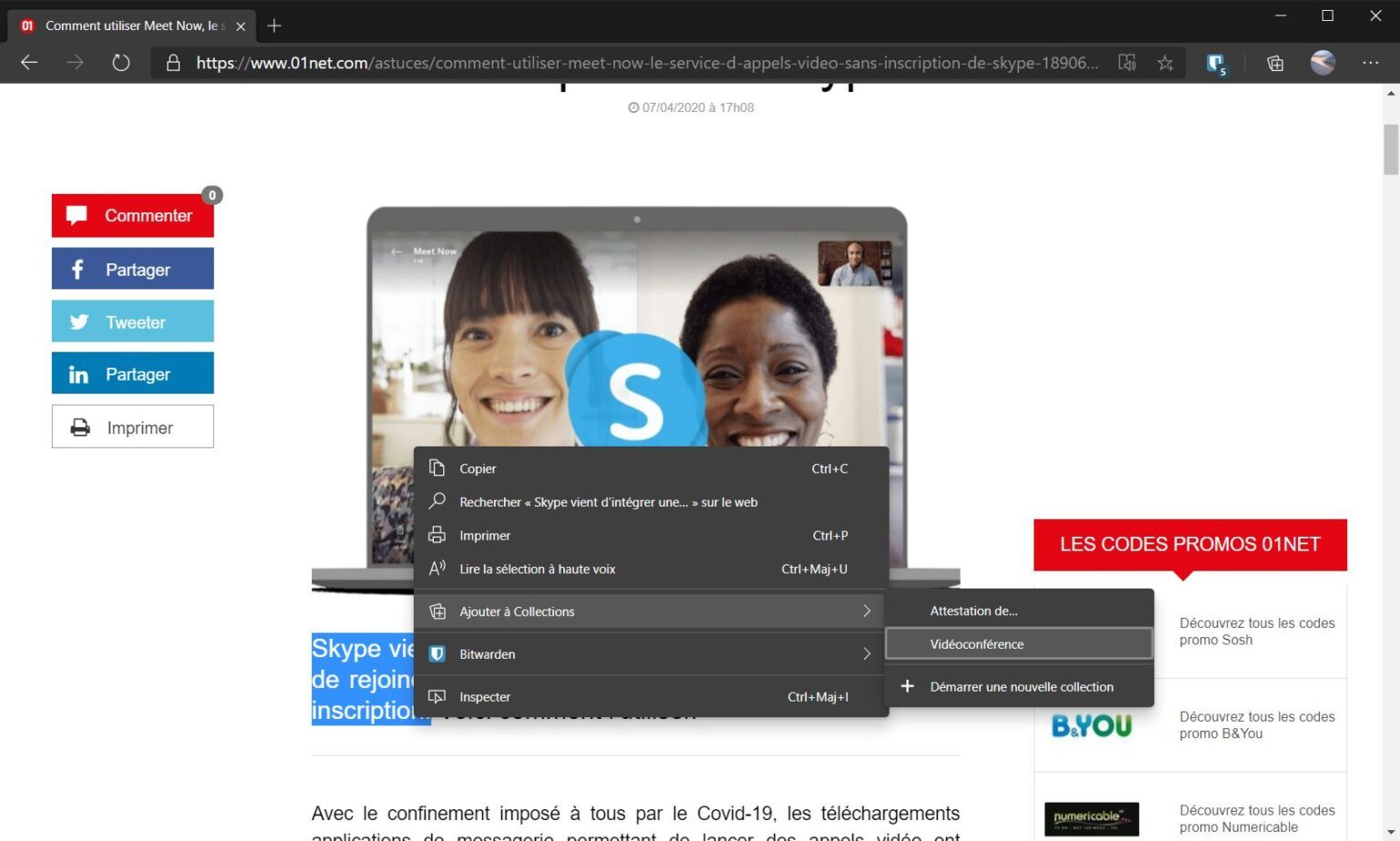Minimize the browser window
Screen dimensions: 1400x841
1281,15
